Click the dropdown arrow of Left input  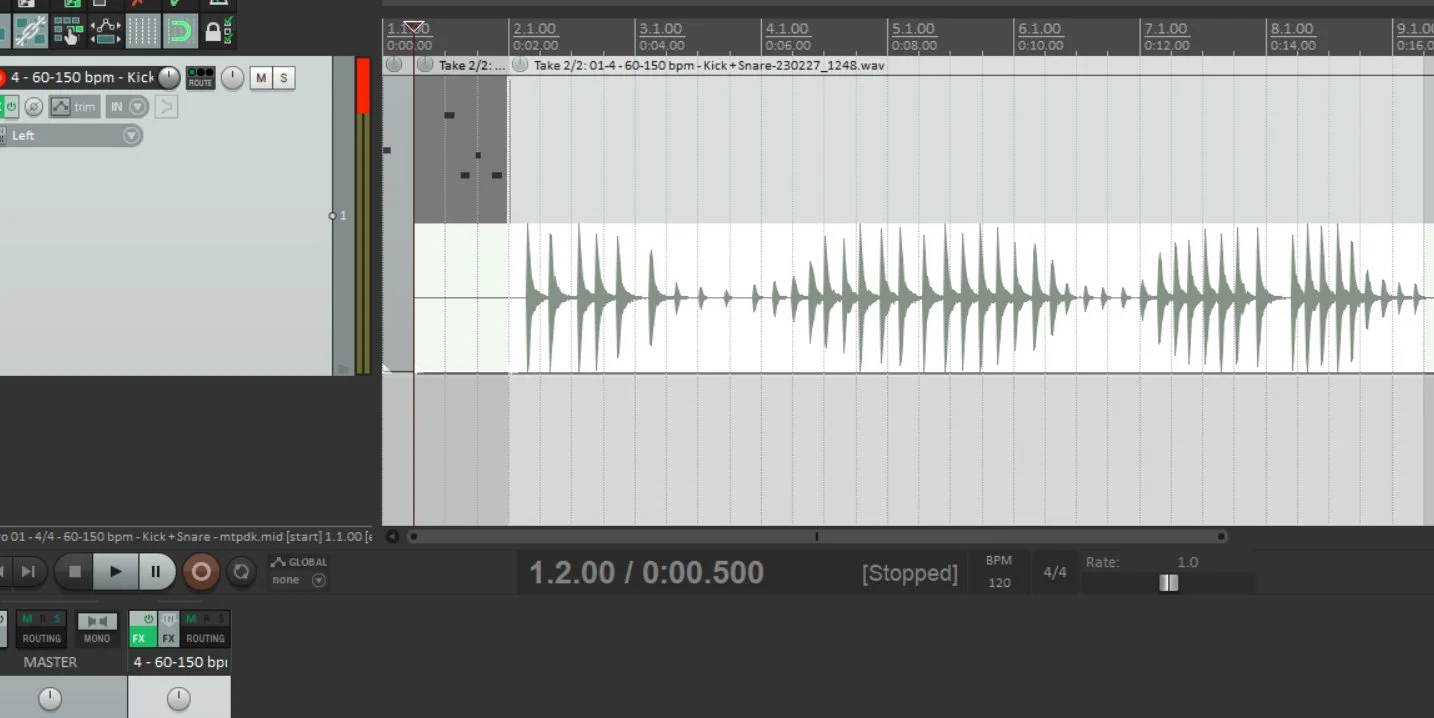(131, 135)
